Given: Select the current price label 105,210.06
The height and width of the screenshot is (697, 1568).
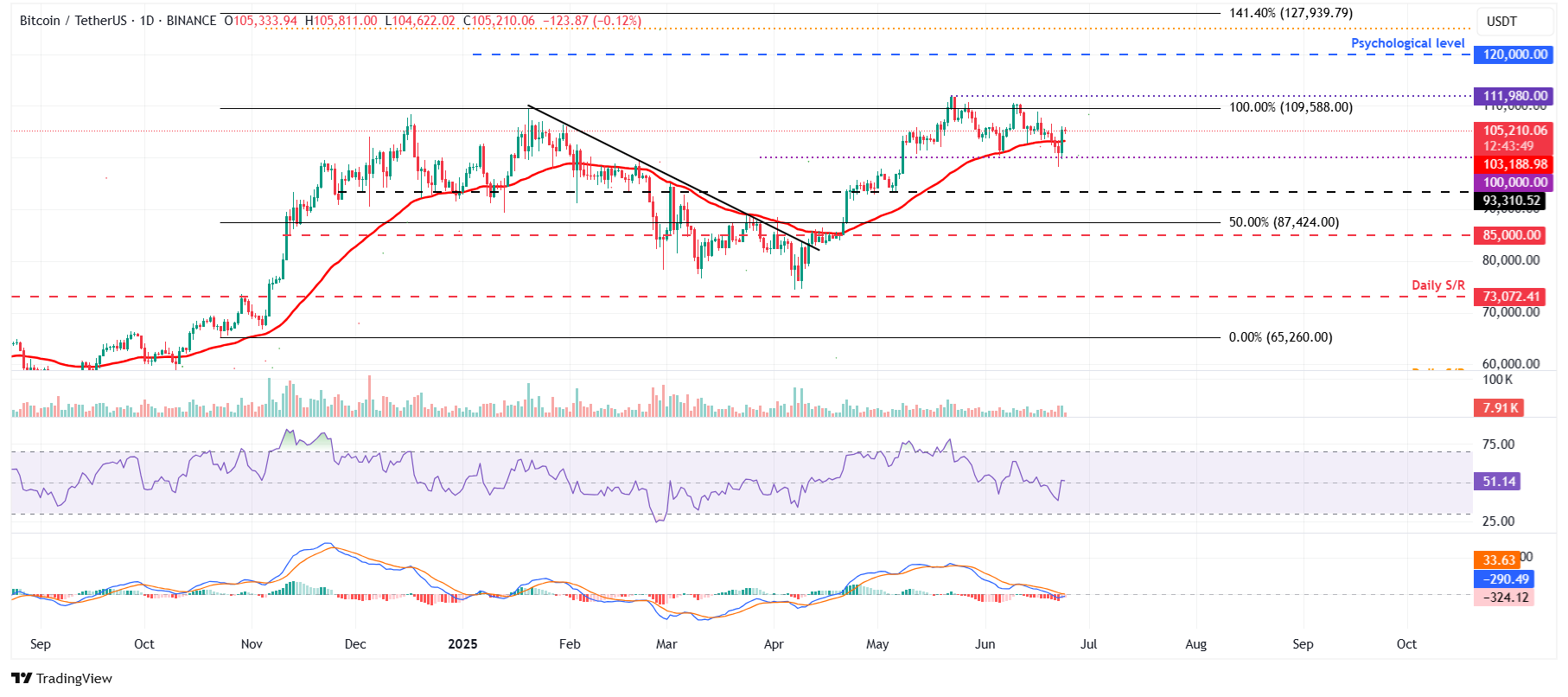Looking at the screenshot, I should (x=1514, y=131).
